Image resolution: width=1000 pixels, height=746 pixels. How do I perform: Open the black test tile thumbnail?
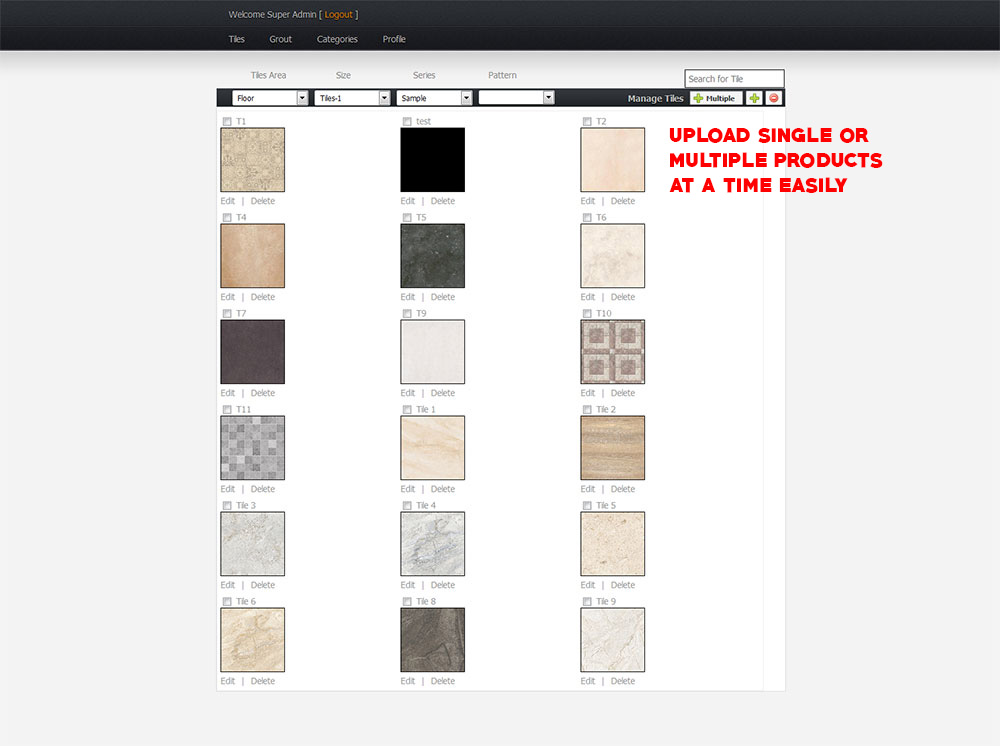432,159
